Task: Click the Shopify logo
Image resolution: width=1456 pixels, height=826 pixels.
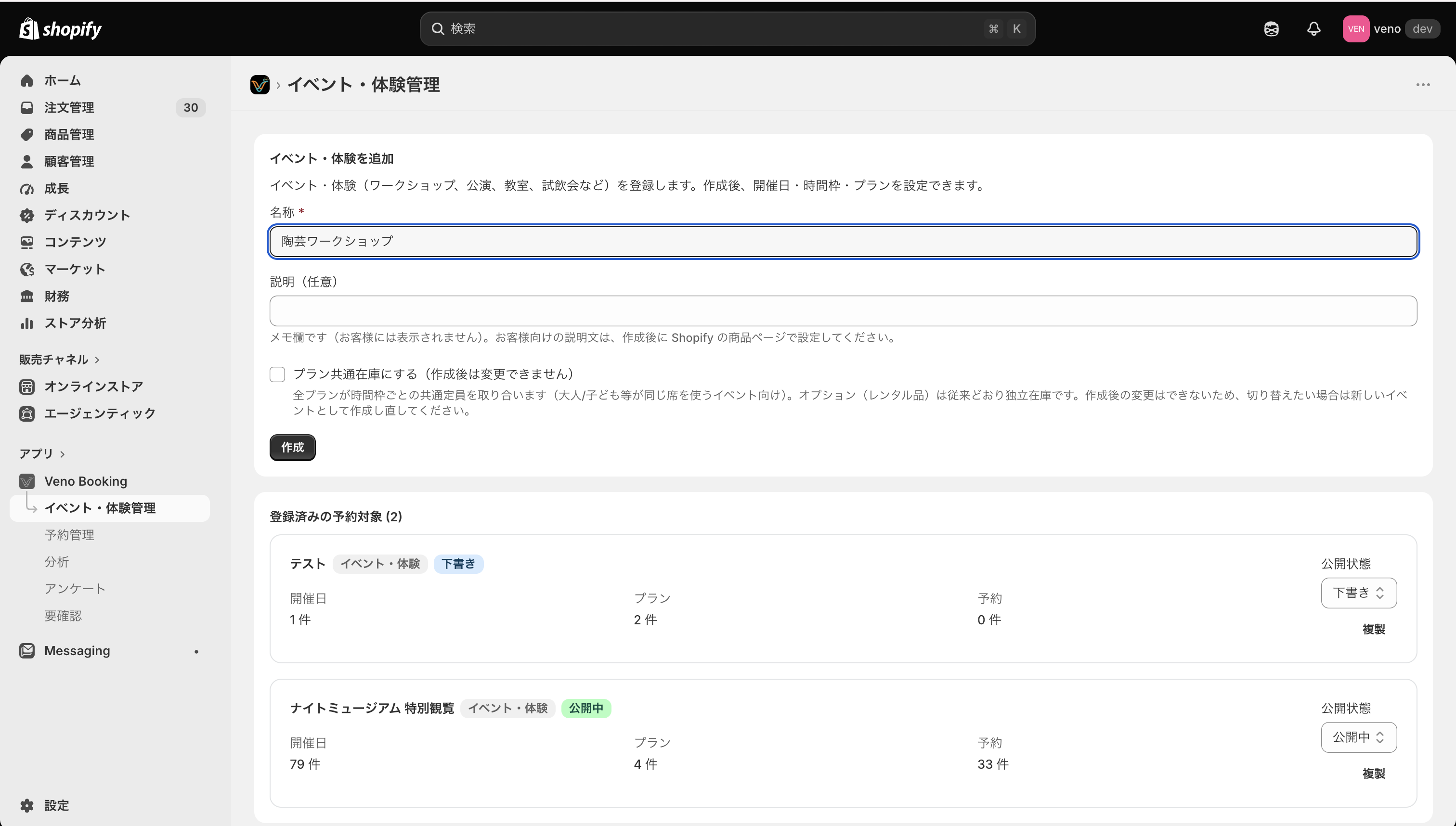Action: pos(60,28)
